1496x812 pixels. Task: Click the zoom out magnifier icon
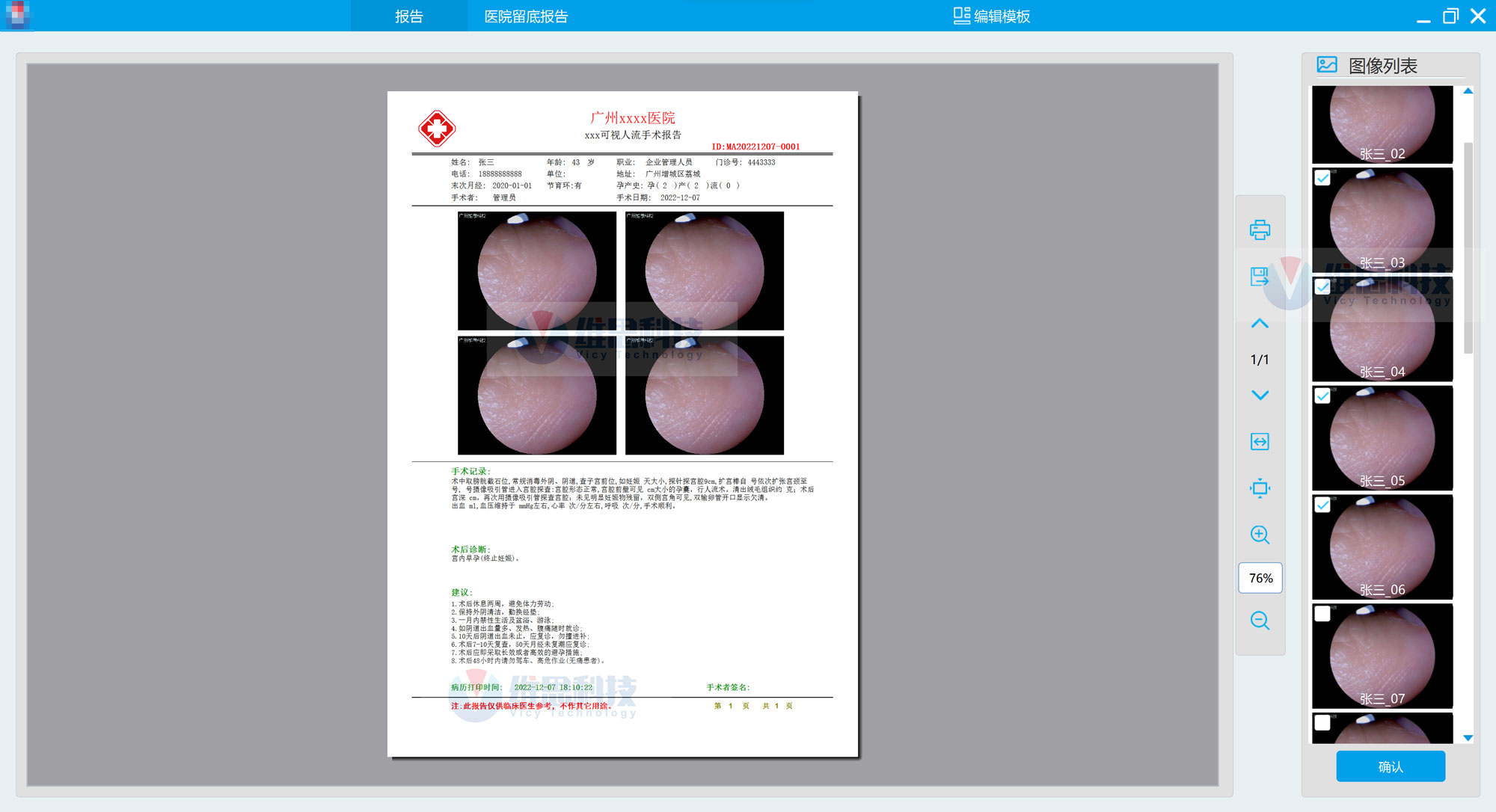pyautogui.click(x=1260, y=621)
